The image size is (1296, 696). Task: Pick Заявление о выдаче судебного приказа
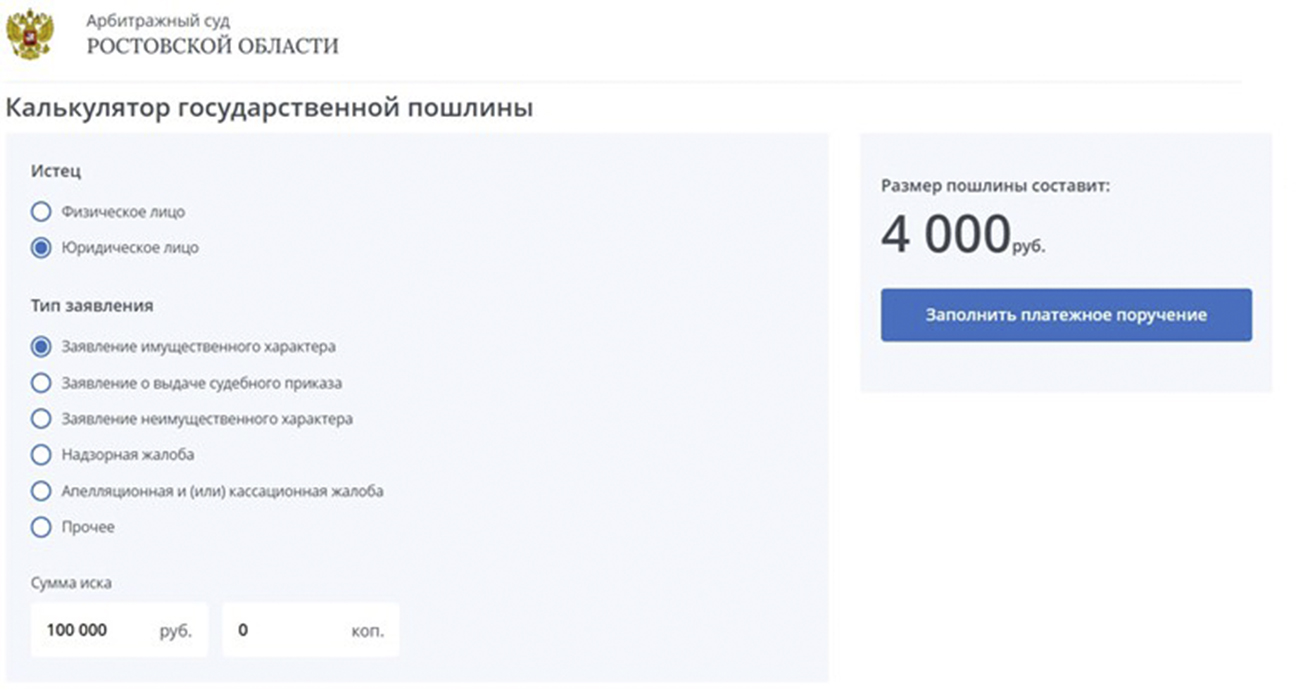41,383
